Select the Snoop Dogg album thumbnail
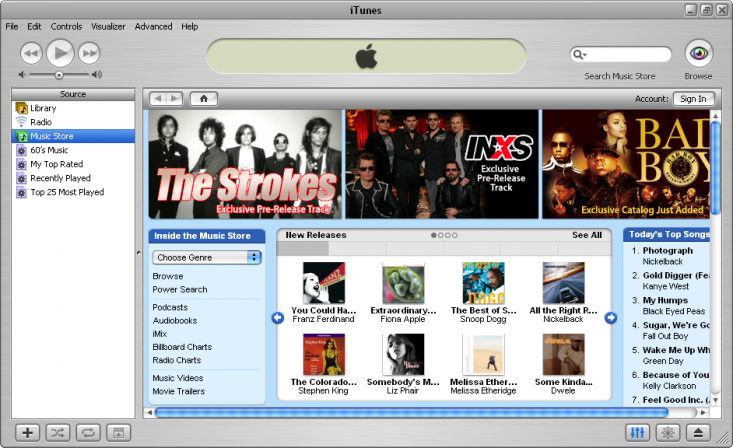733x448 pixels. [483, 283]
